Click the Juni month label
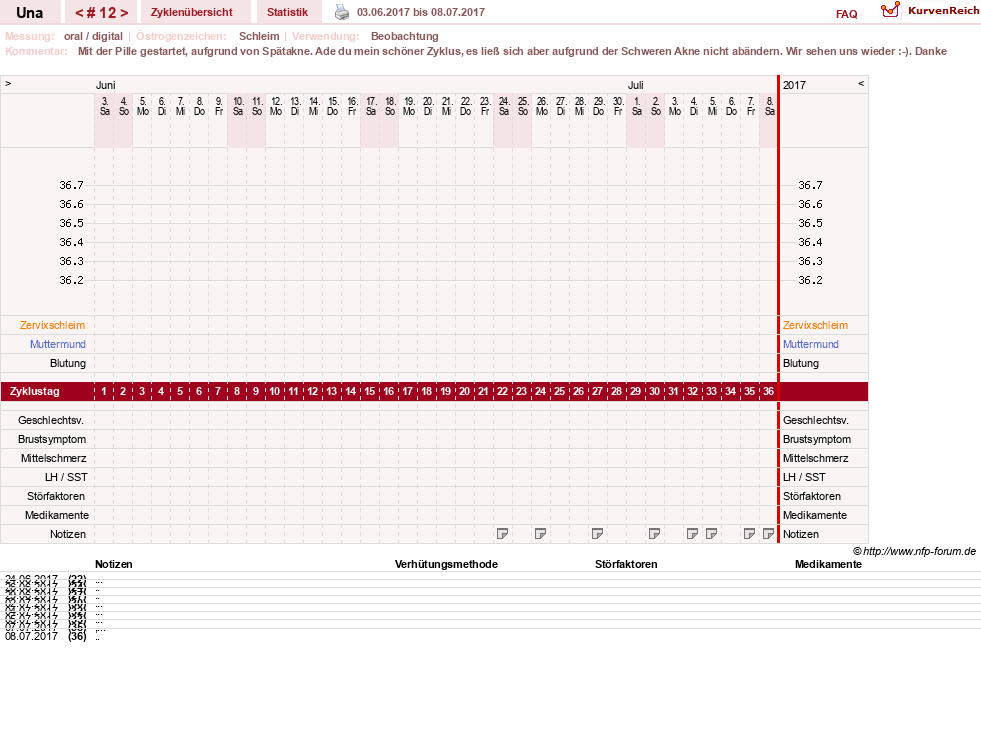 105,85
